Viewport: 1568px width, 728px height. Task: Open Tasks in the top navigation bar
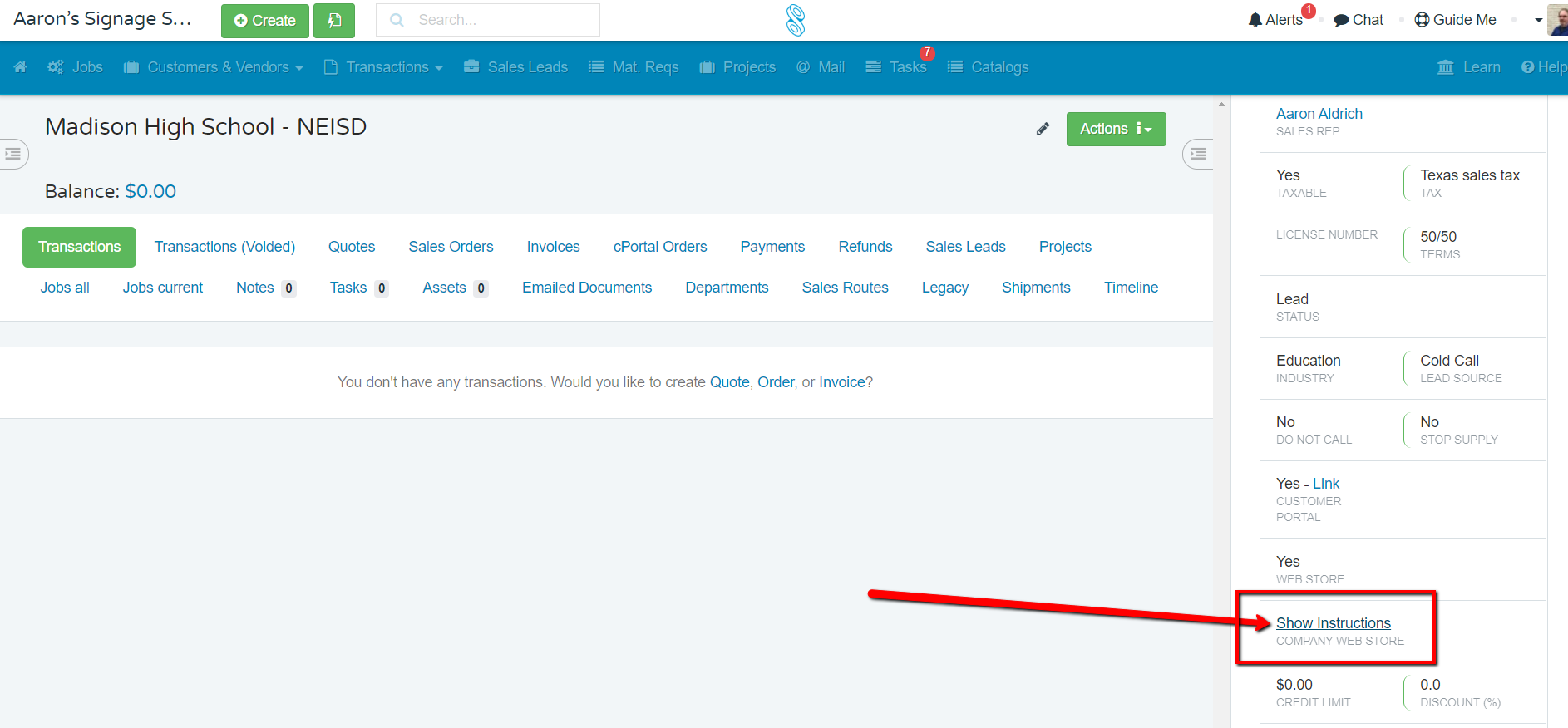(896, 67)
